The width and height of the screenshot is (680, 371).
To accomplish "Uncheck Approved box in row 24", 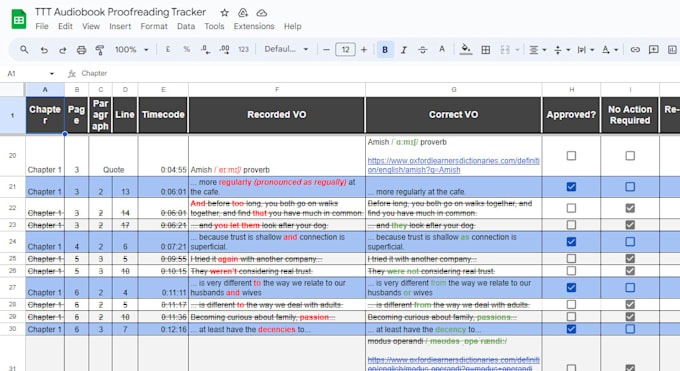I will tap(571, 242).
